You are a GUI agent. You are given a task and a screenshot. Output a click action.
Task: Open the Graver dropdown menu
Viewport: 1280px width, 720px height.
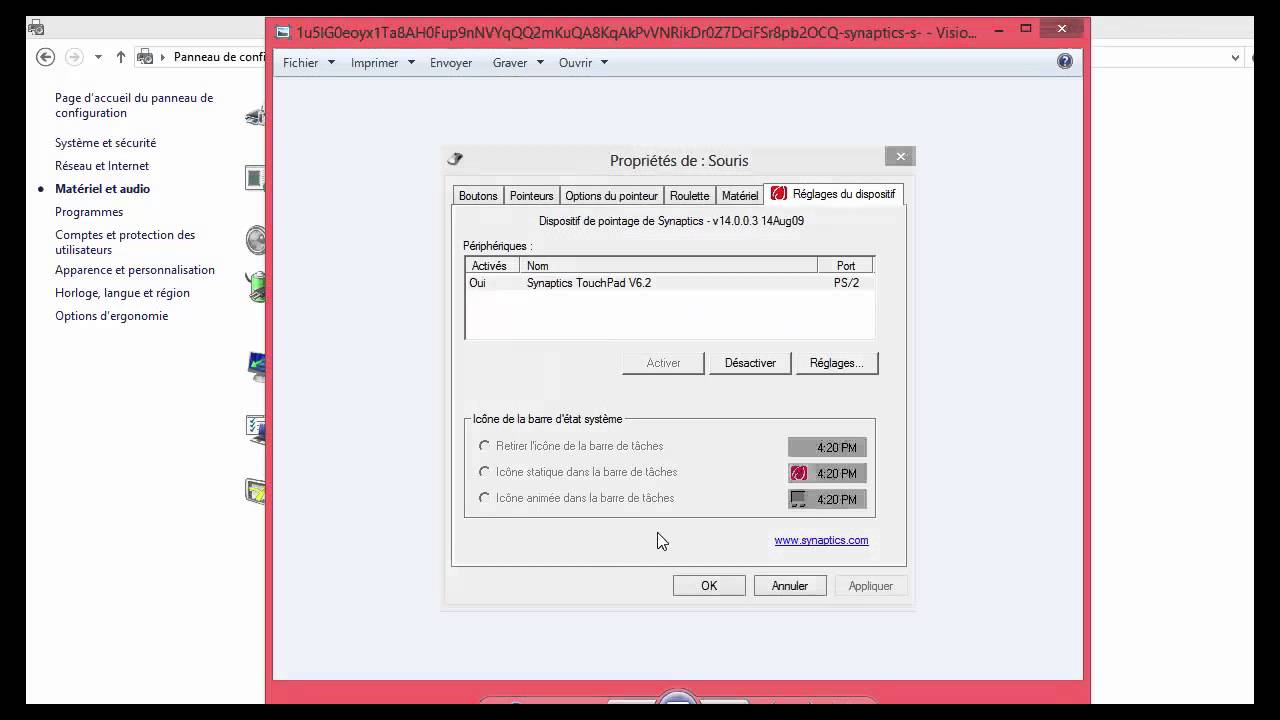(518, 62)
